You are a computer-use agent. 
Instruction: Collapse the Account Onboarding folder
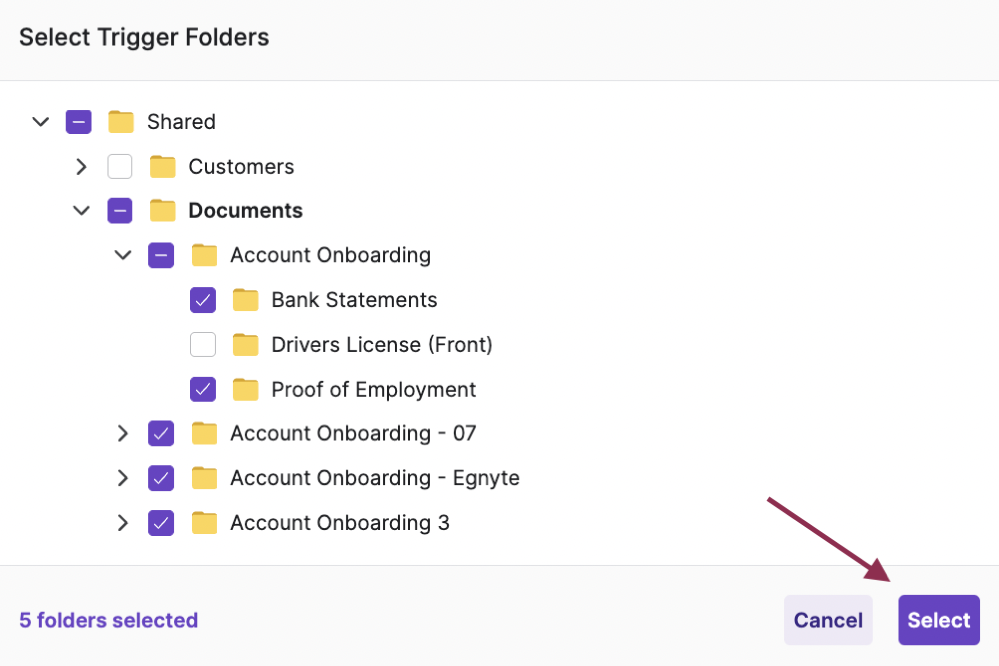[x=122, y=255]
